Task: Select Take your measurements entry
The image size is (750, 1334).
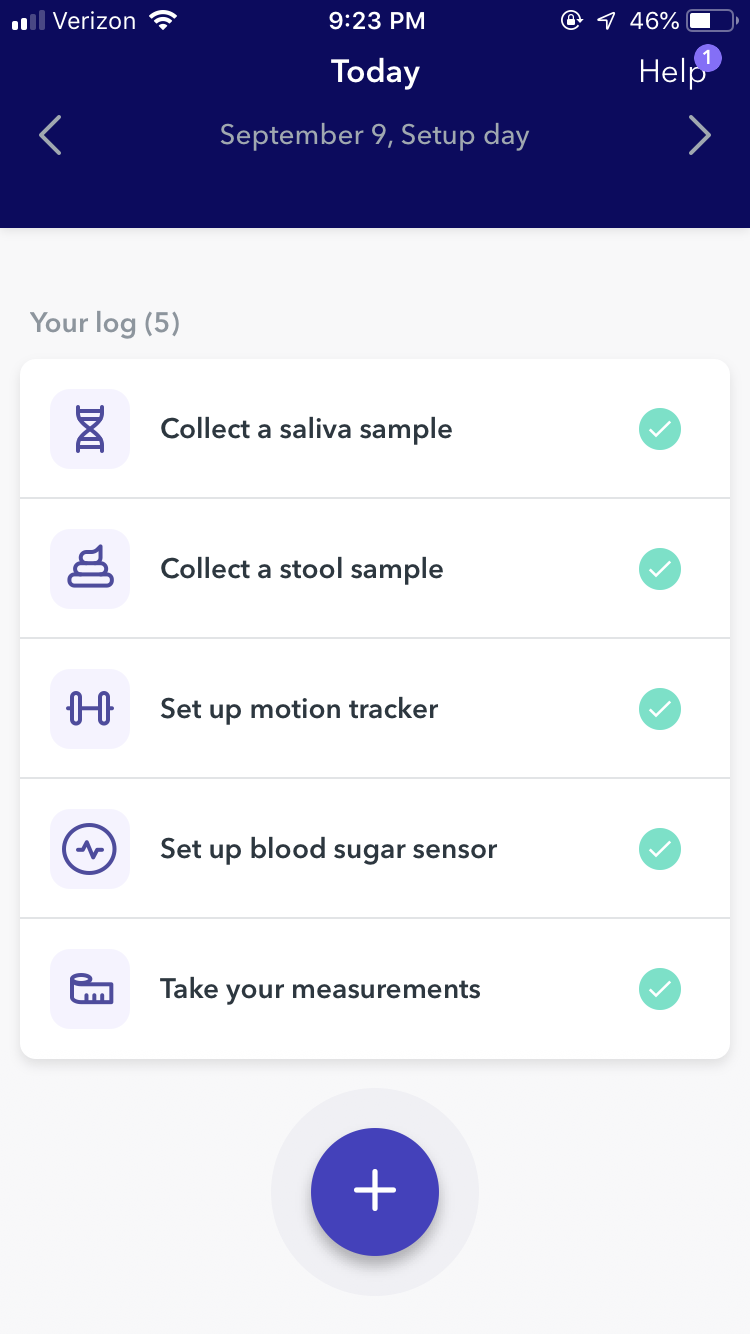Action: pyautogui.click(x=320, y=989)
